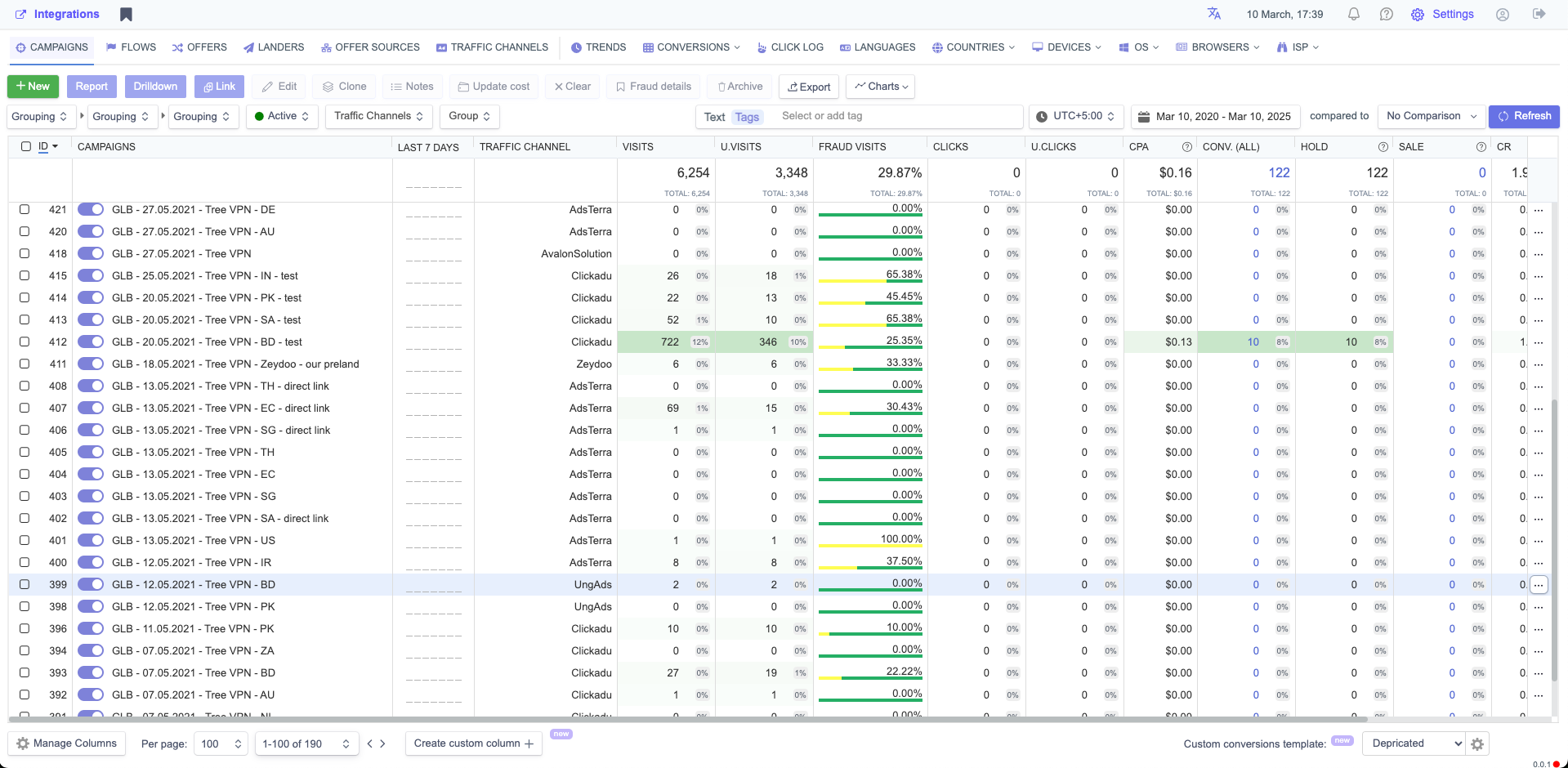Open row actions menu for campaign 399

click(1539, 585)
